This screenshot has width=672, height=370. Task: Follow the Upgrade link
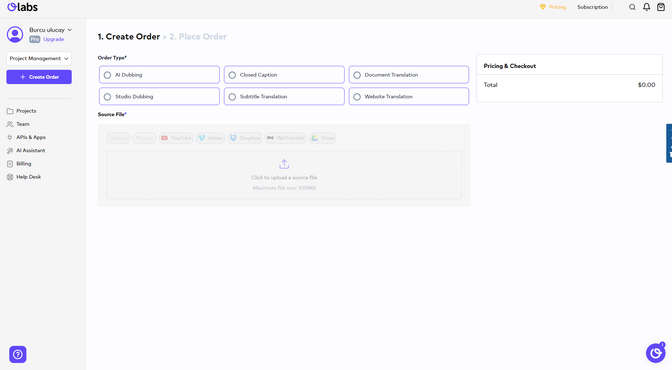pyautogui.click(x=54, y=39)
